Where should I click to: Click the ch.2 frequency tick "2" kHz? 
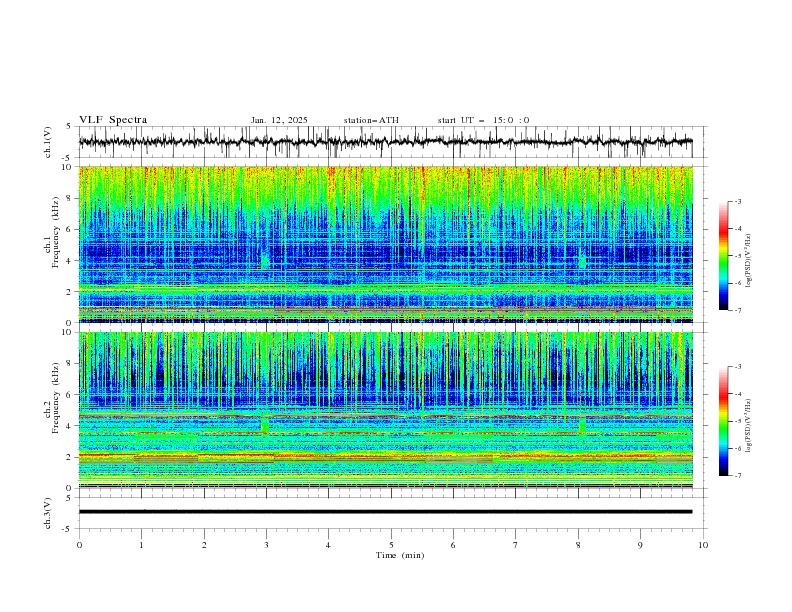pos(69,457)
